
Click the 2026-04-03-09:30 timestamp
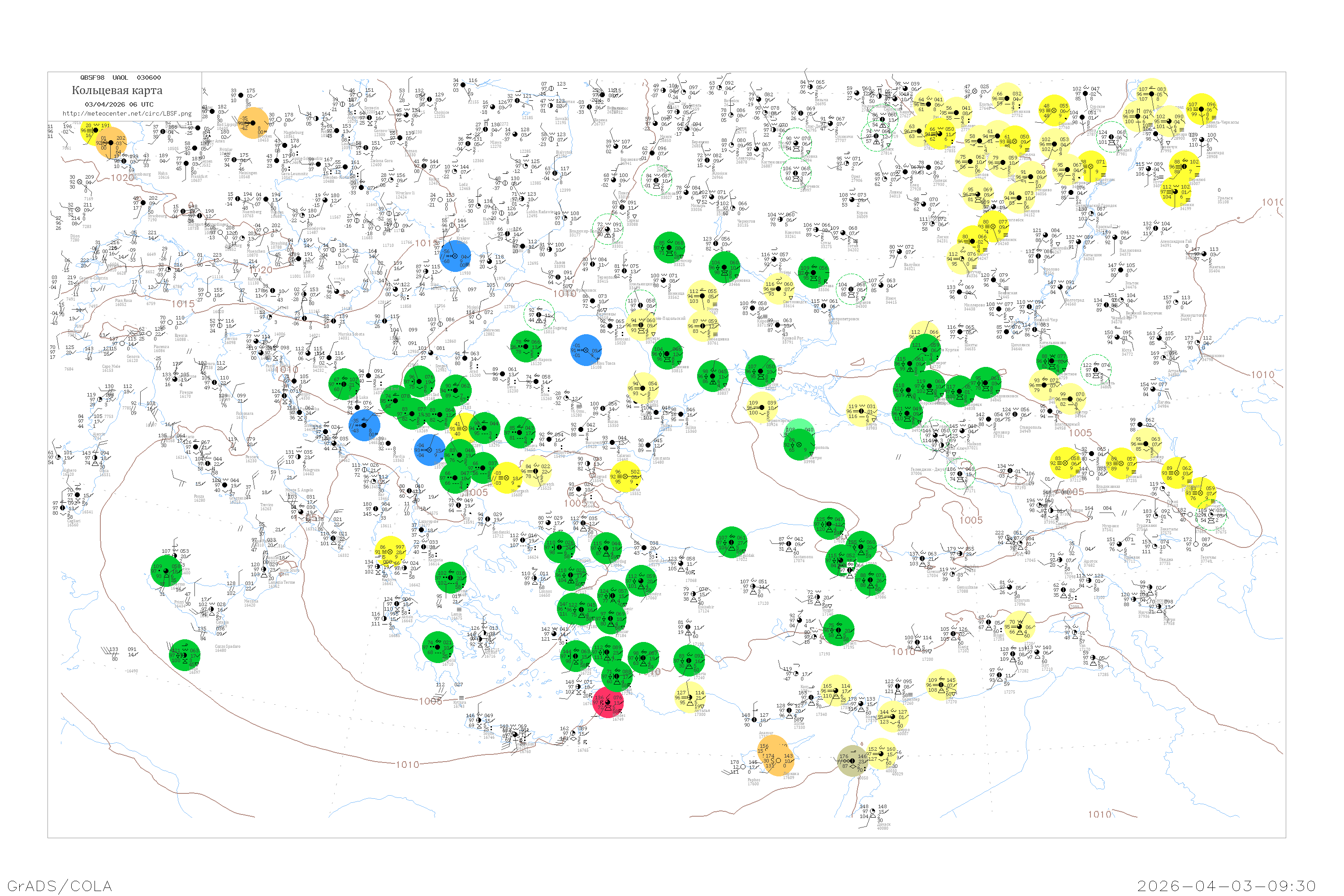coord(1226,886)
